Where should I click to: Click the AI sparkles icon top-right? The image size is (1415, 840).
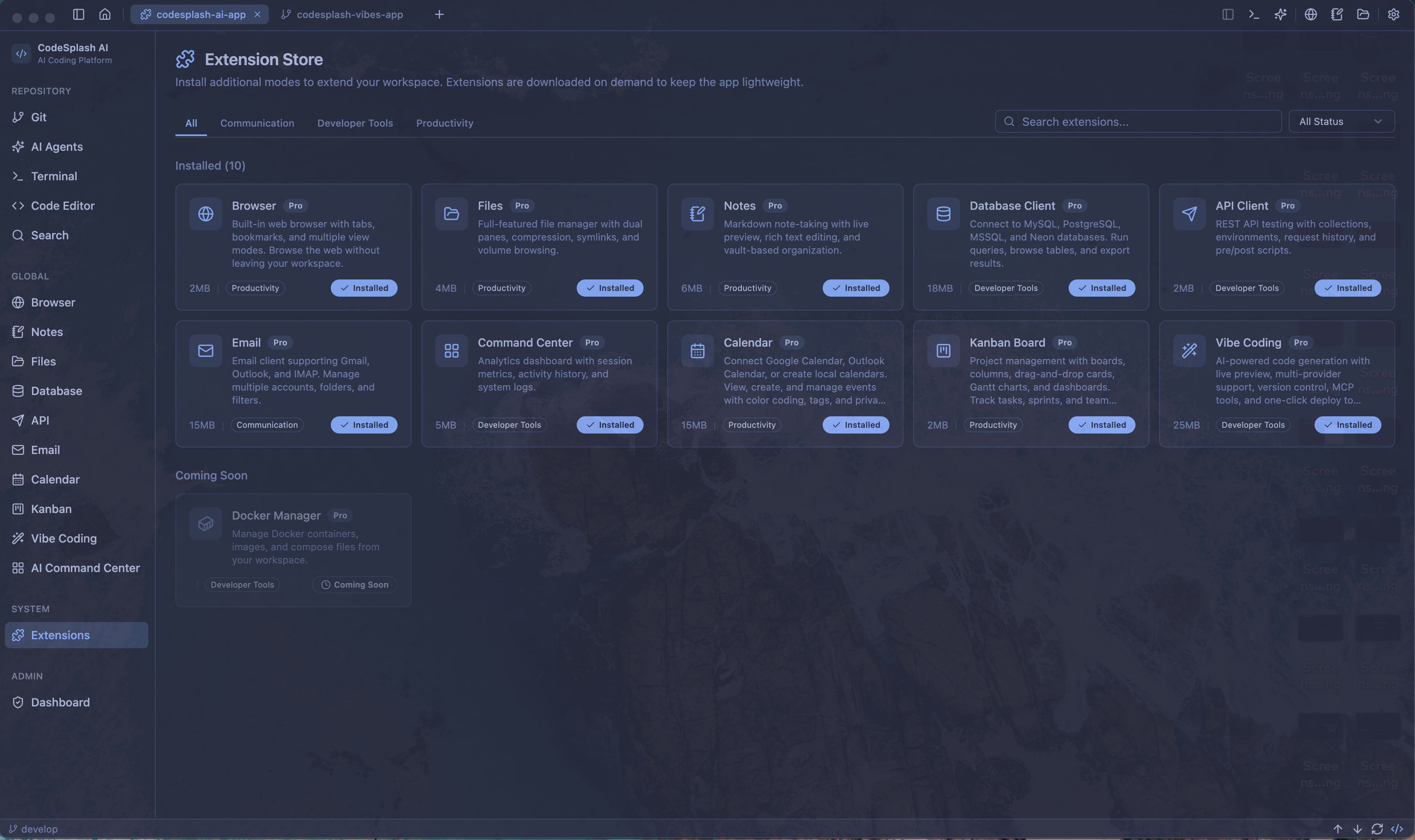point(1280,14)
